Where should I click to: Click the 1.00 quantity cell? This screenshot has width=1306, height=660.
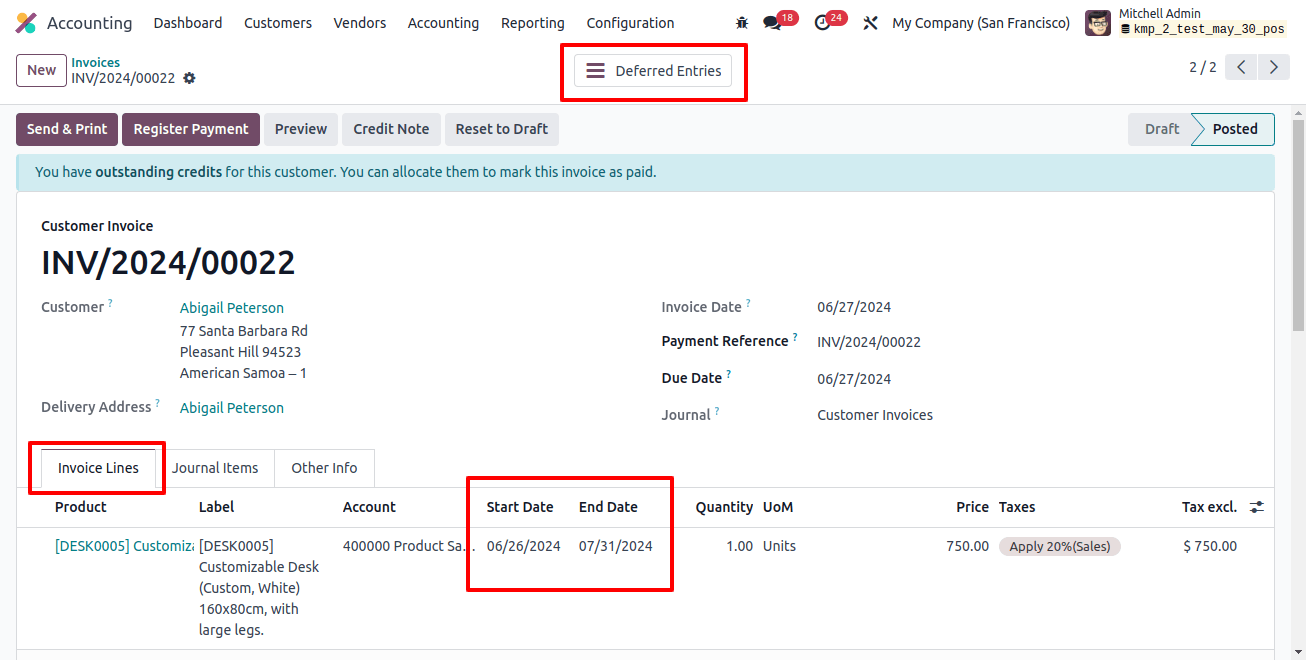coord(739,546)
